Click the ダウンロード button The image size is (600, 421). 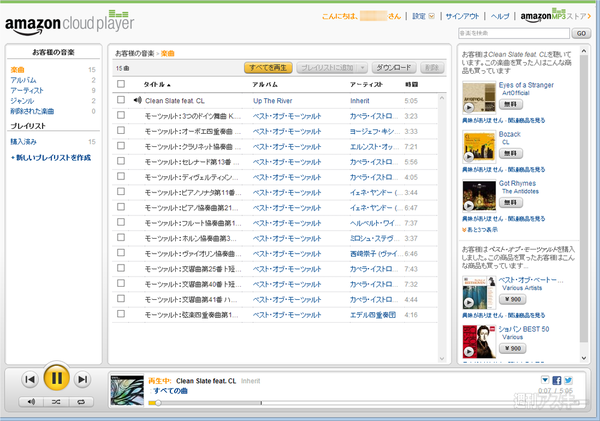(x=394, y=68)
